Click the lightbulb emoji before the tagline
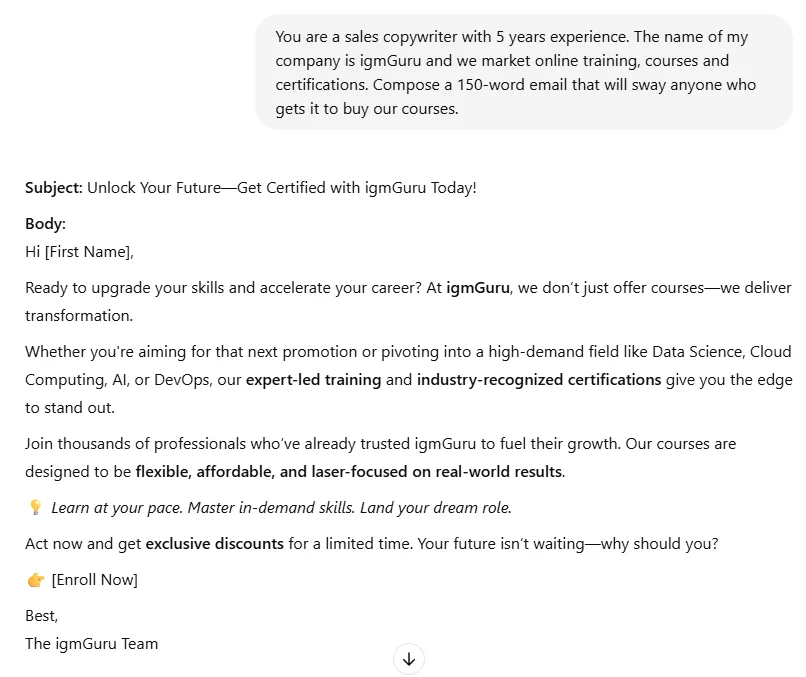Viewport: 806px width, 677px height. pos(35,507)
